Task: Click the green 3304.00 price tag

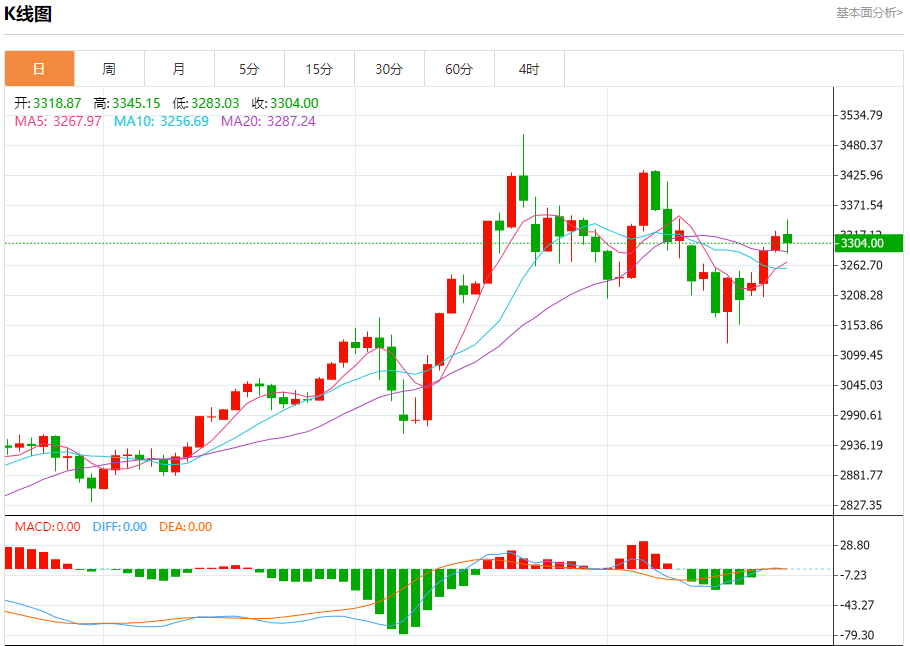Action: tap(868, 243)
